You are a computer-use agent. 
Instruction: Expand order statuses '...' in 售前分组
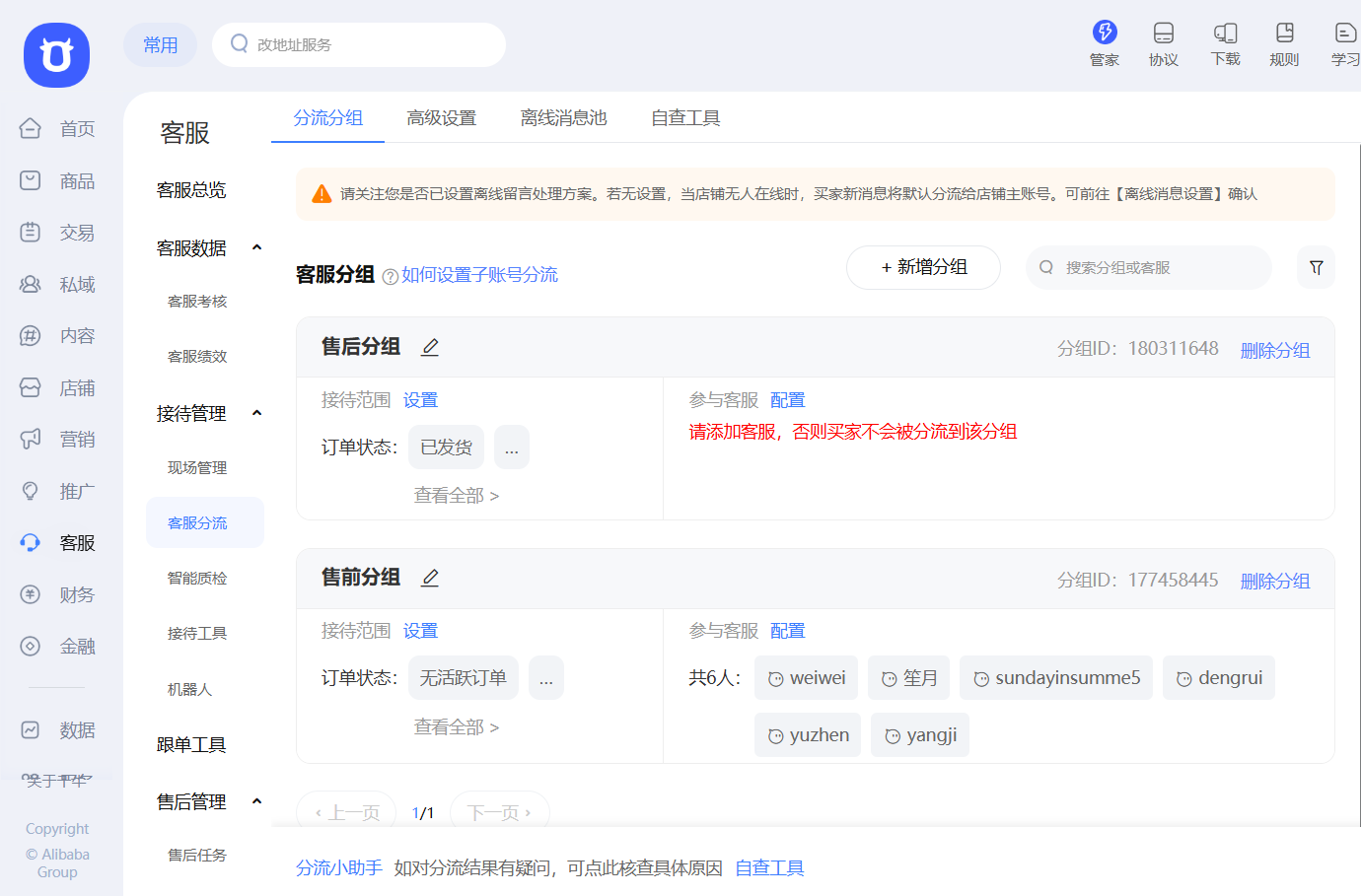click(546, 678)
